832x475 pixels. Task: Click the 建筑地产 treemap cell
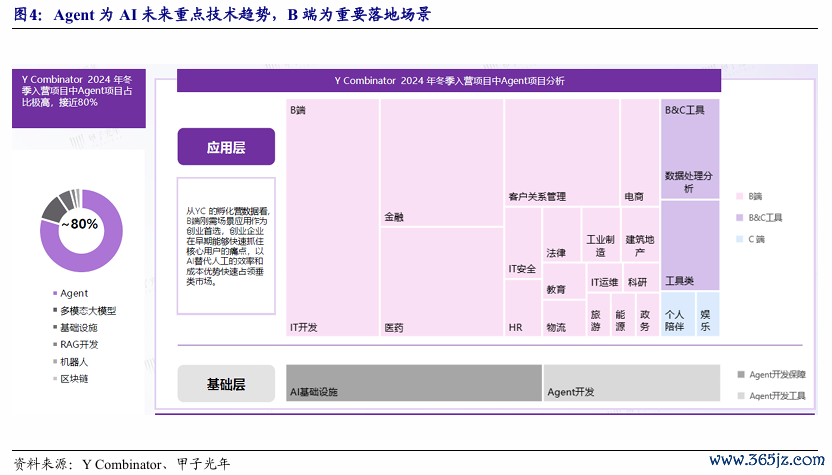tap(640, 234)
